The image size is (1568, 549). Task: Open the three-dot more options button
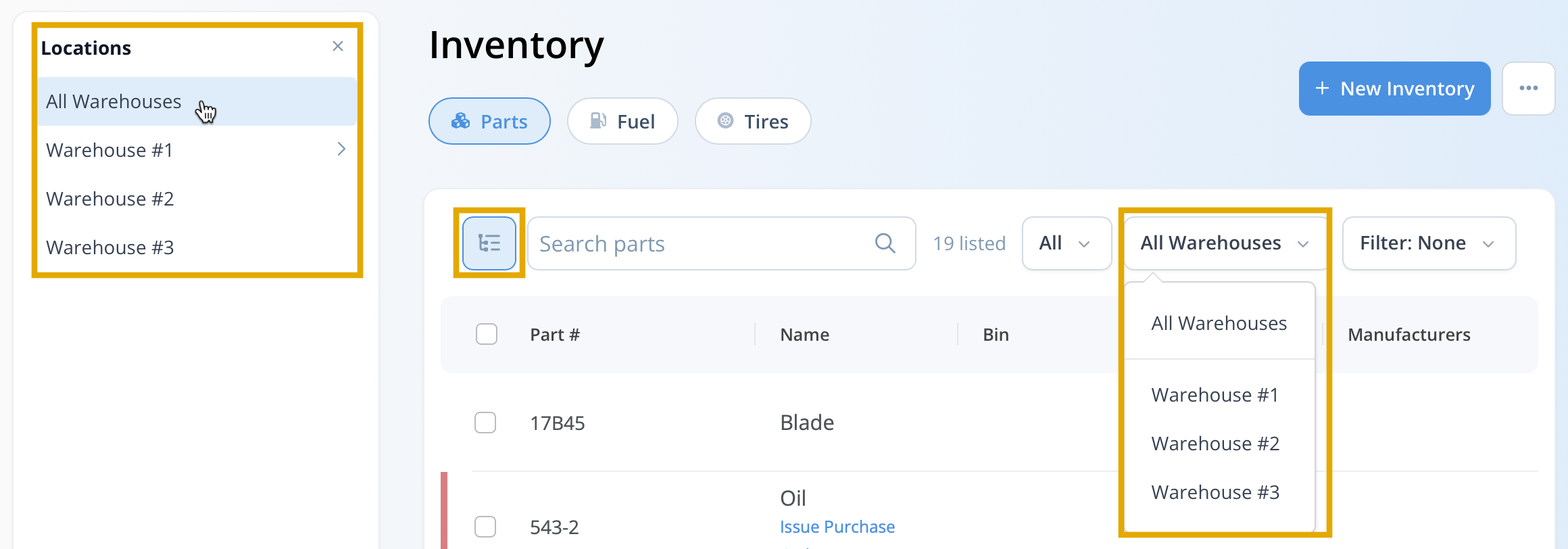1528,89
